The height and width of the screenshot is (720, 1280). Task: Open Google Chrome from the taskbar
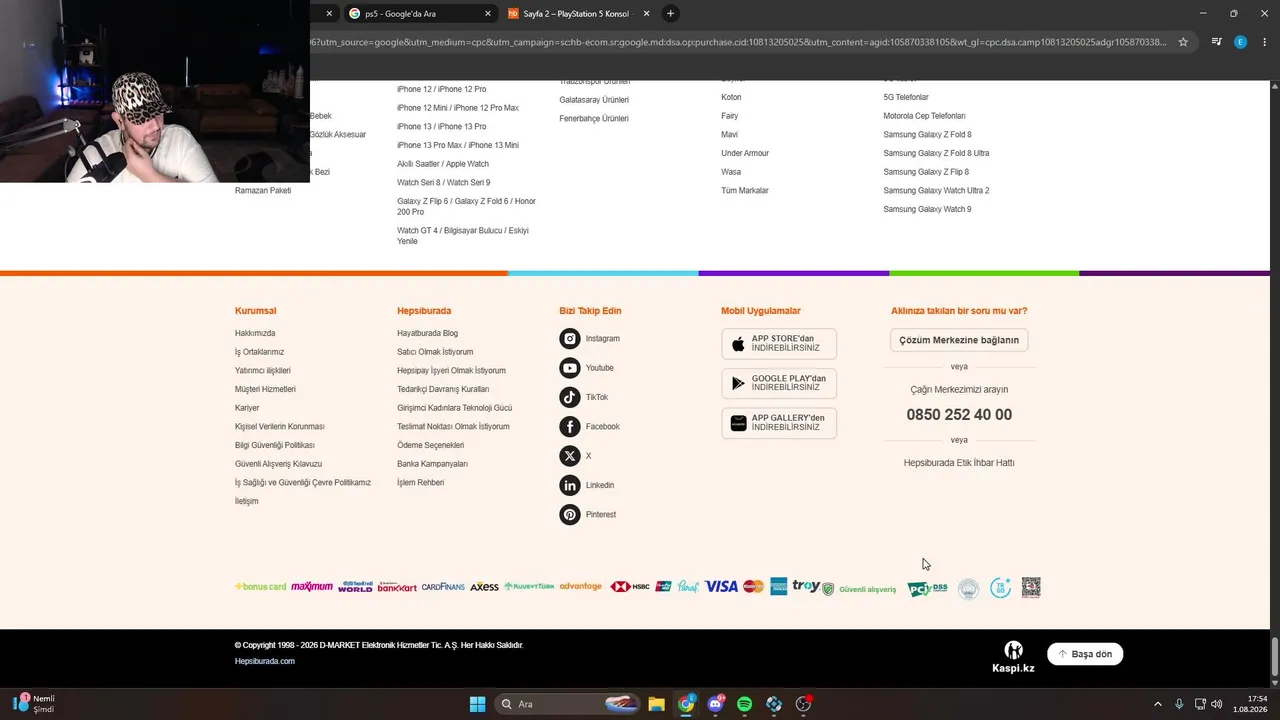686,704
